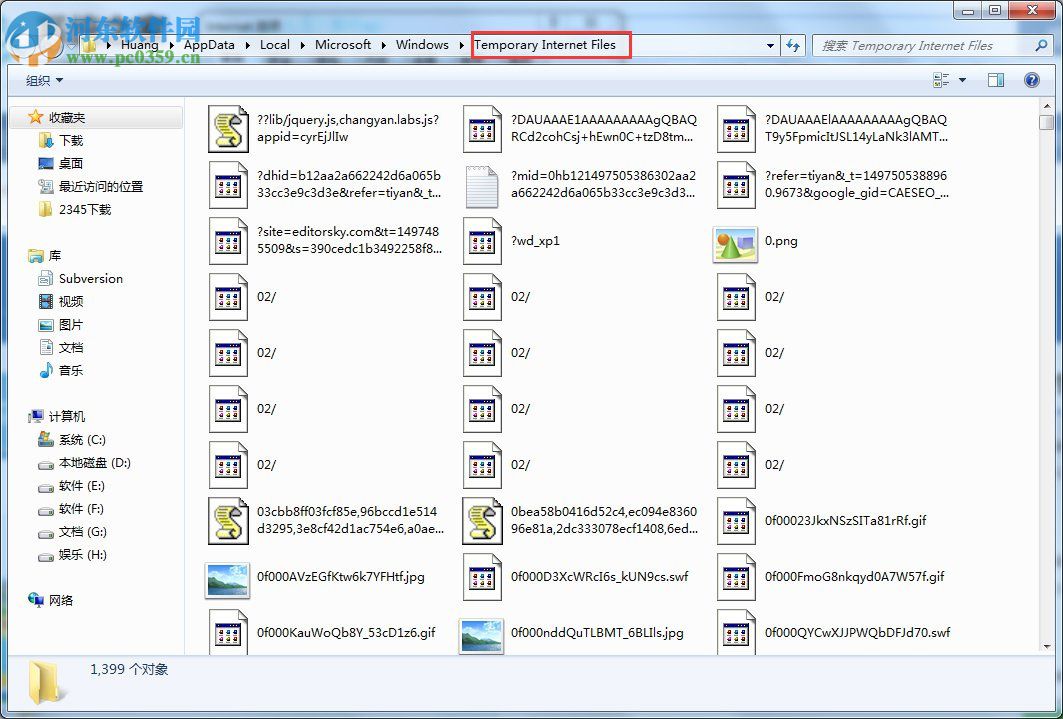Open the Help question mark icon
Viewport: 1063px width, 719px height.
(x=1032, y=80)
